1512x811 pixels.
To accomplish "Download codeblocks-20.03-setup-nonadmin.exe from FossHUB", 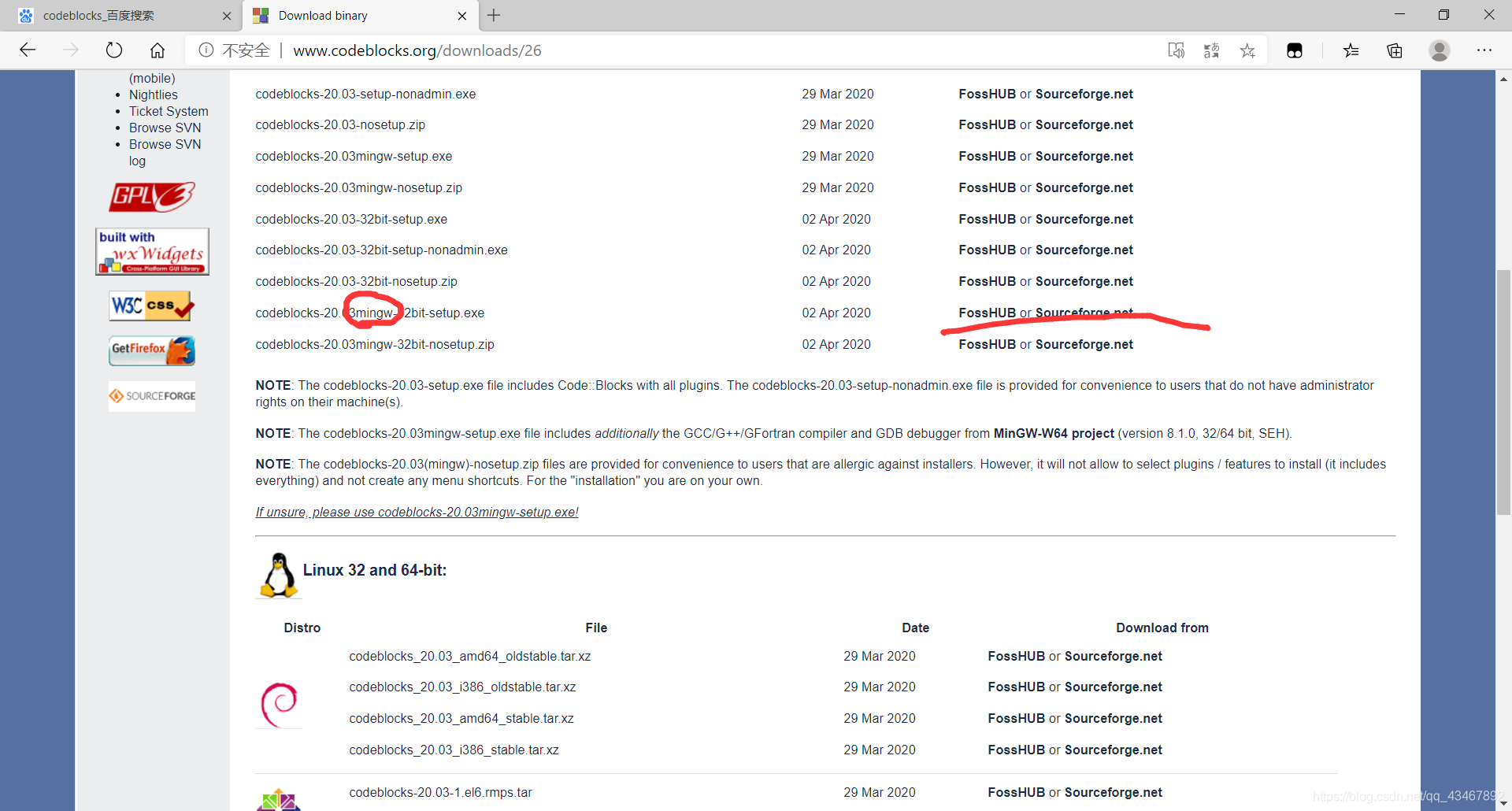I will (x=988, y=94).
